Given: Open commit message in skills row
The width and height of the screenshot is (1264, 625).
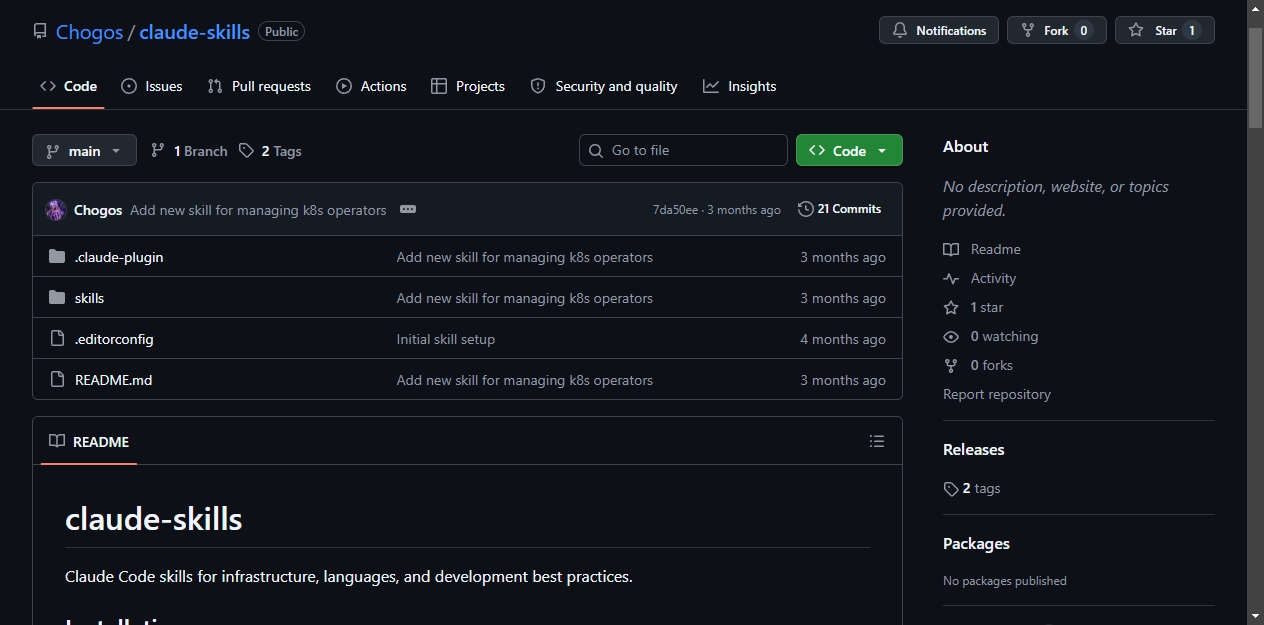Looking at the screenshot, I should pos(525,298).
